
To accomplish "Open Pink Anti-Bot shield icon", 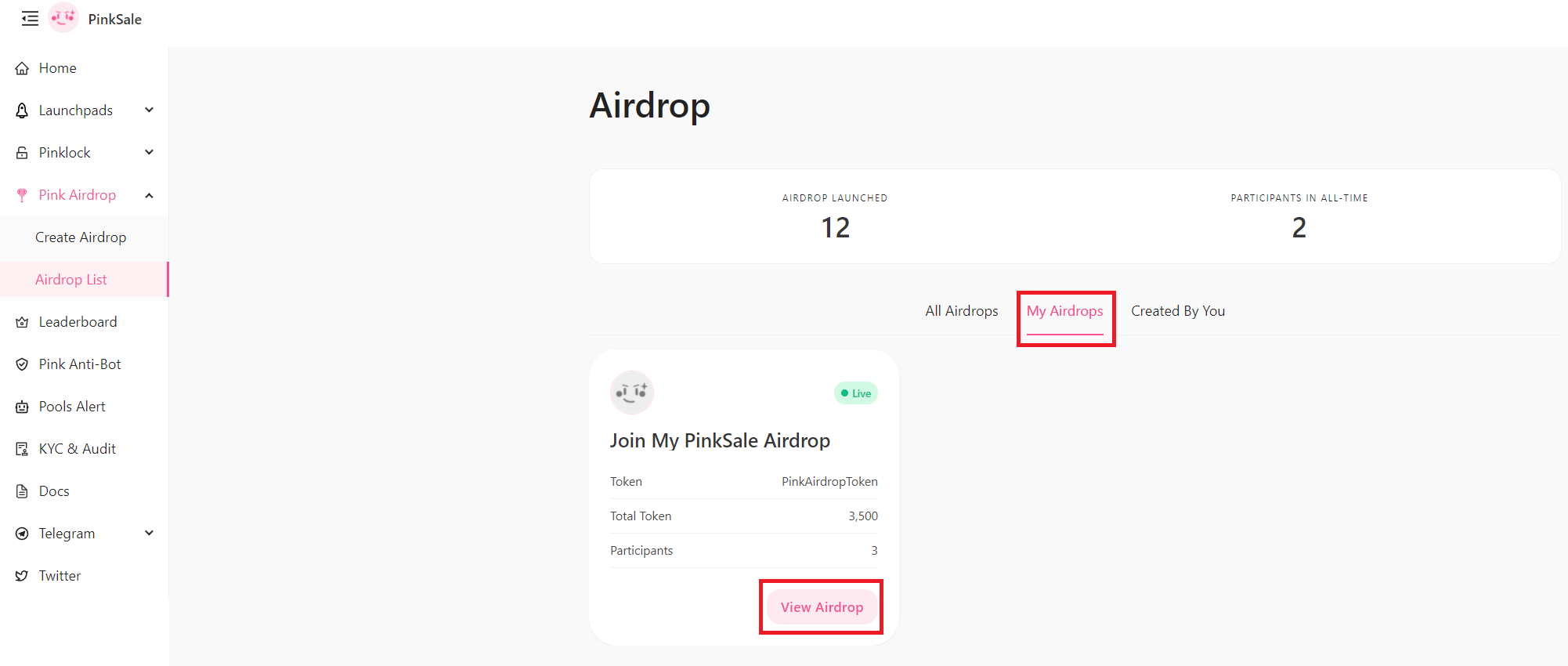I will point(22,364).
